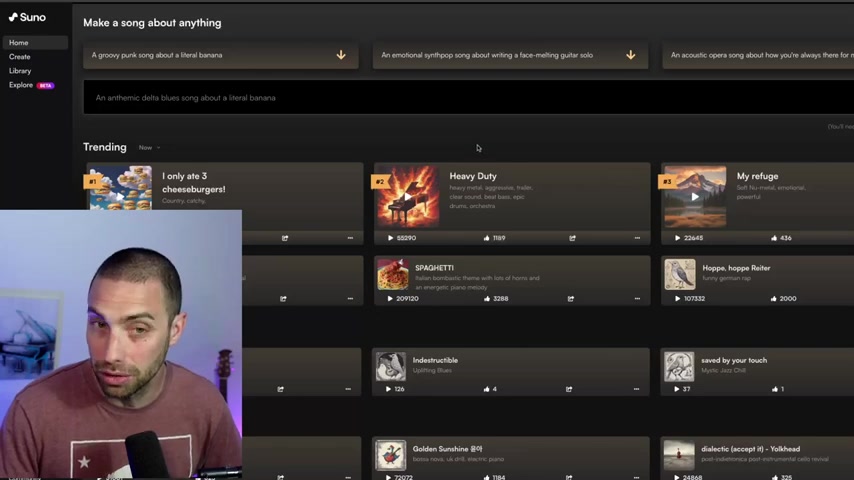Share the SPAGHETTI track
The width and height of the screenshot is (854, 480).
(x=571, y=299)
